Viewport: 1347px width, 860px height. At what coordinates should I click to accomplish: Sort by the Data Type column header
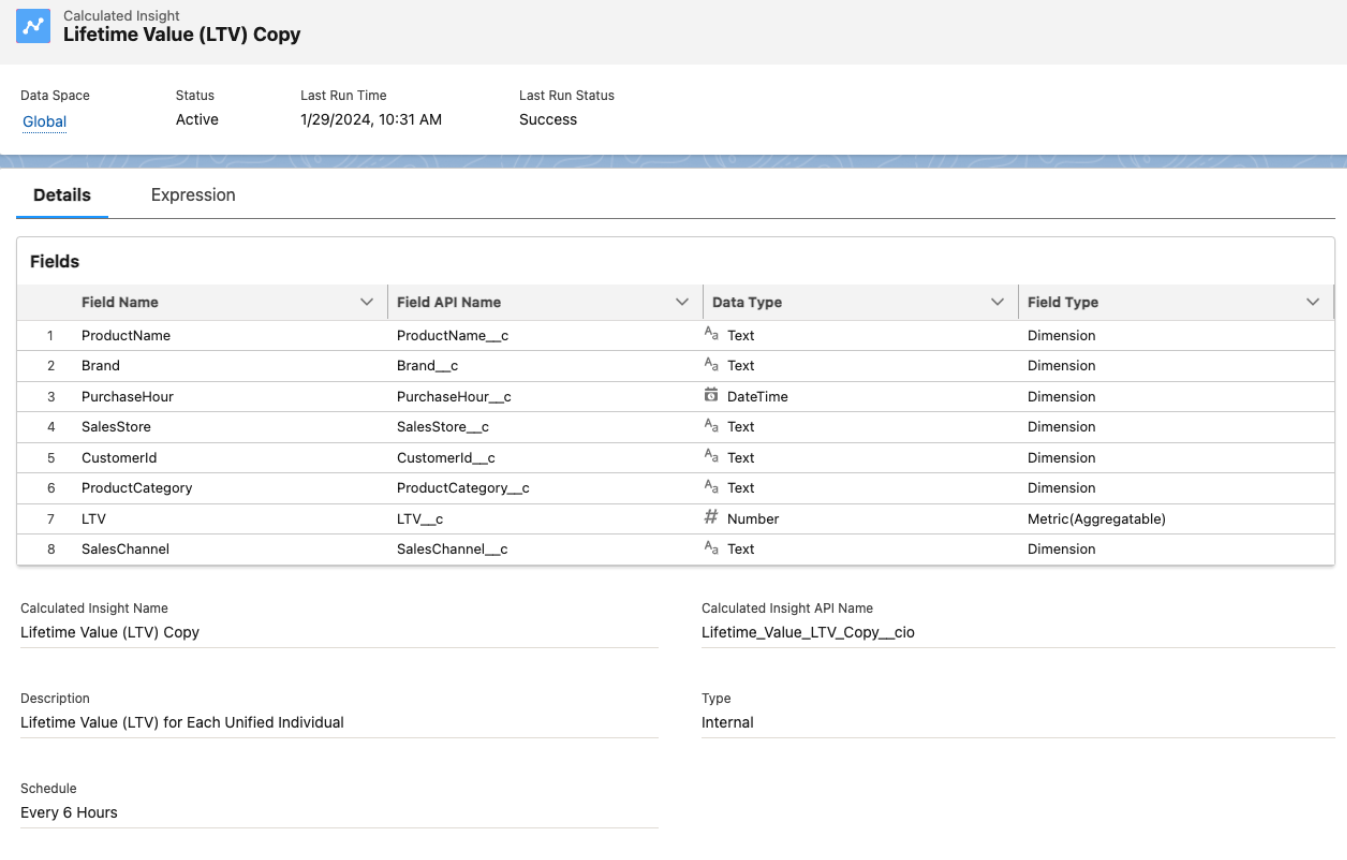(747, 302)
